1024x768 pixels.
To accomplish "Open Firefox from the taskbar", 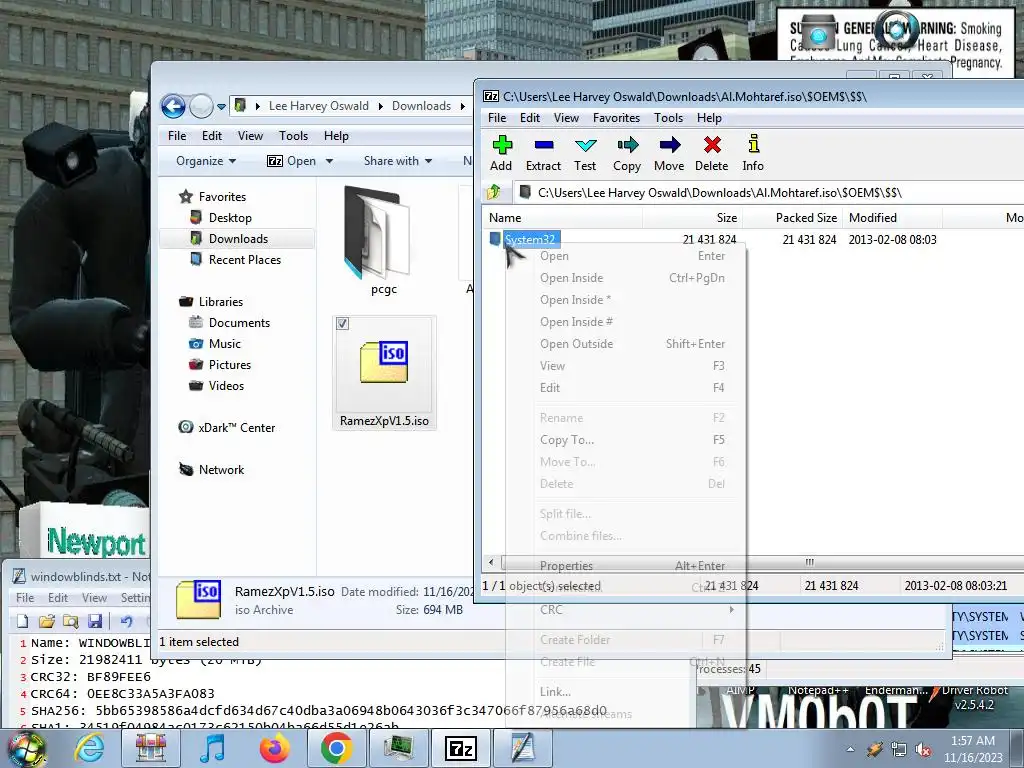I will [x=274, y=748].
